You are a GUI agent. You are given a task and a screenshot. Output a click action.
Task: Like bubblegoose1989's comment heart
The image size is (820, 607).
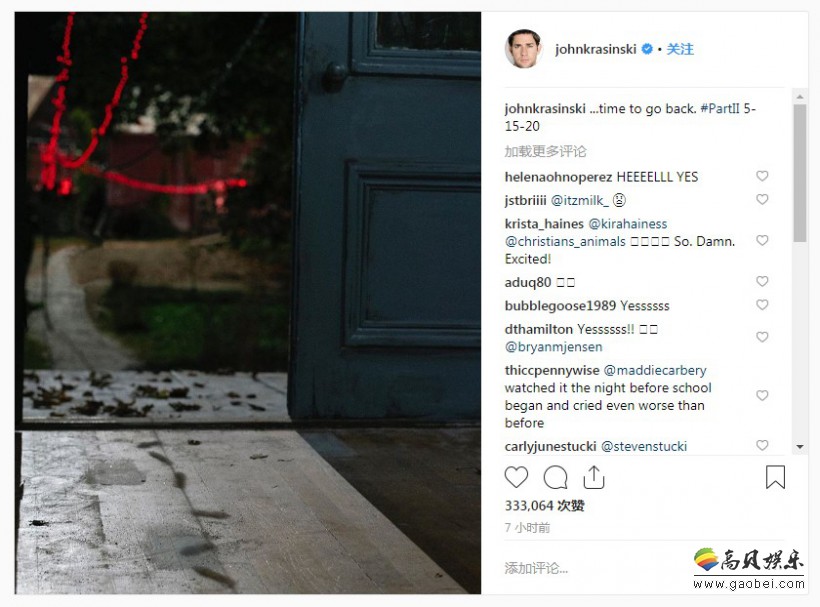pos(762,305)
